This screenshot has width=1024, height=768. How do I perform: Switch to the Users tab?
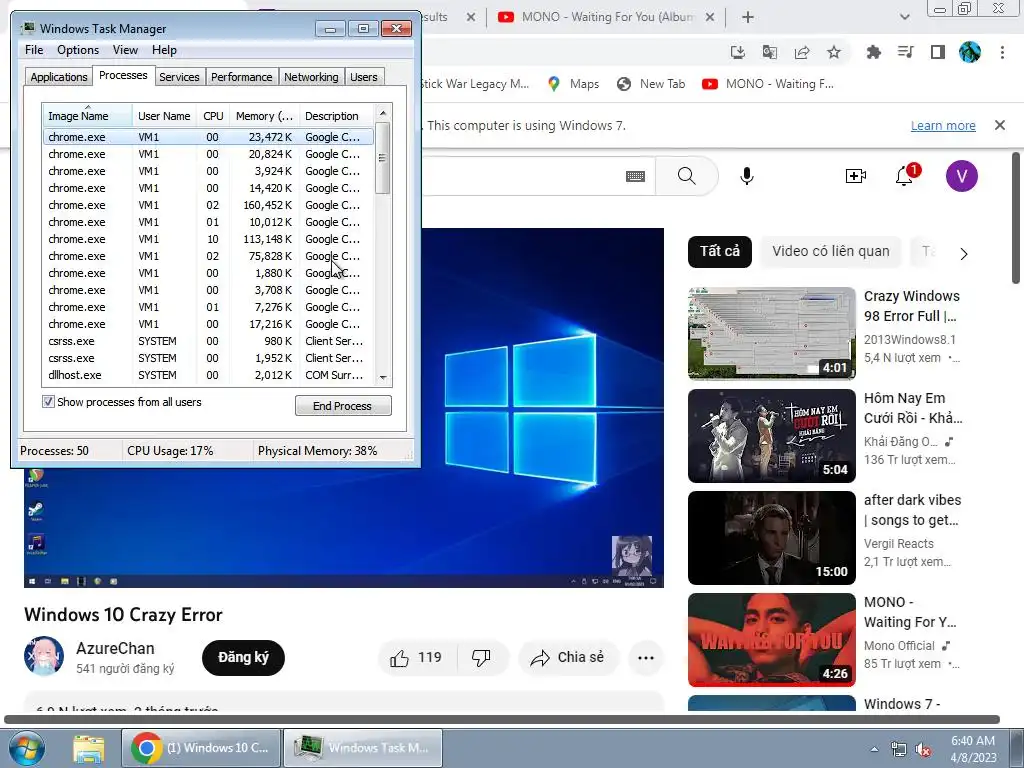364,77
